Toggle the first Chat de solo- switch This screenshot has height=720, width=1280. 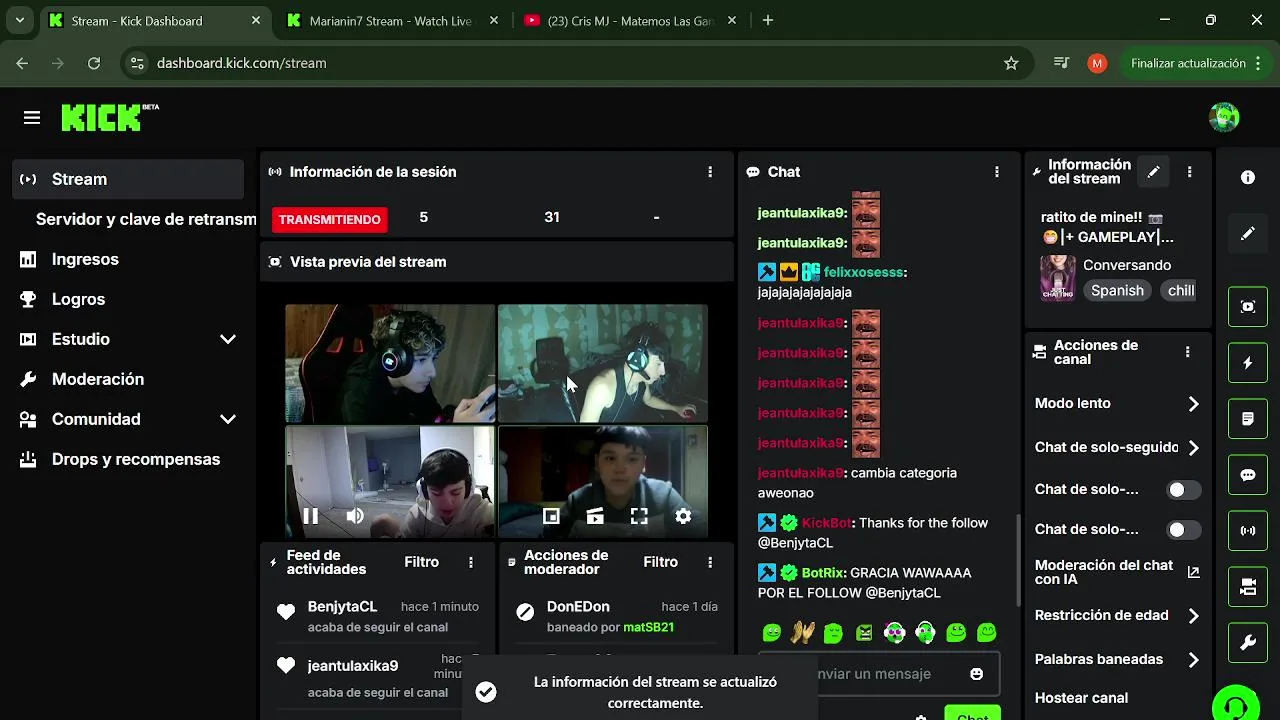1184,490
